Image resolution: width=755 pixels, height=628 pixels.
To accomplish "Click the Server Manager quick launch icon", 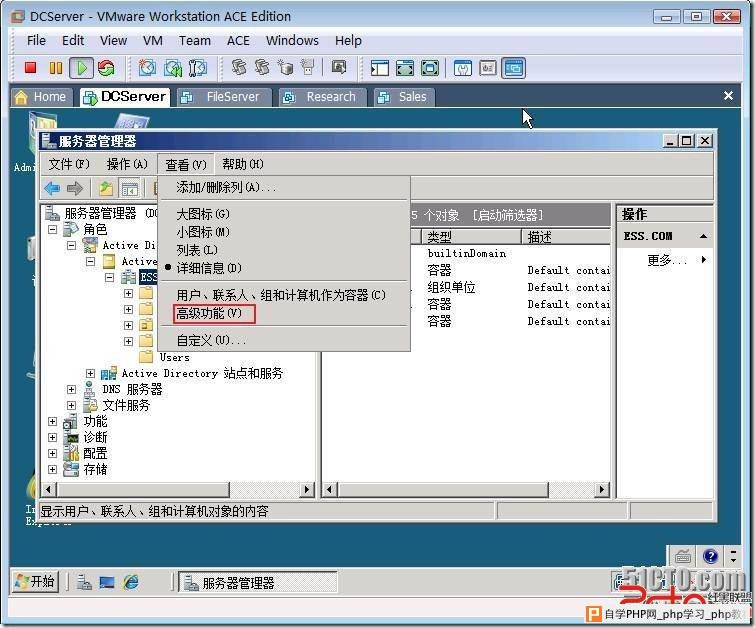I will [84, 583].
